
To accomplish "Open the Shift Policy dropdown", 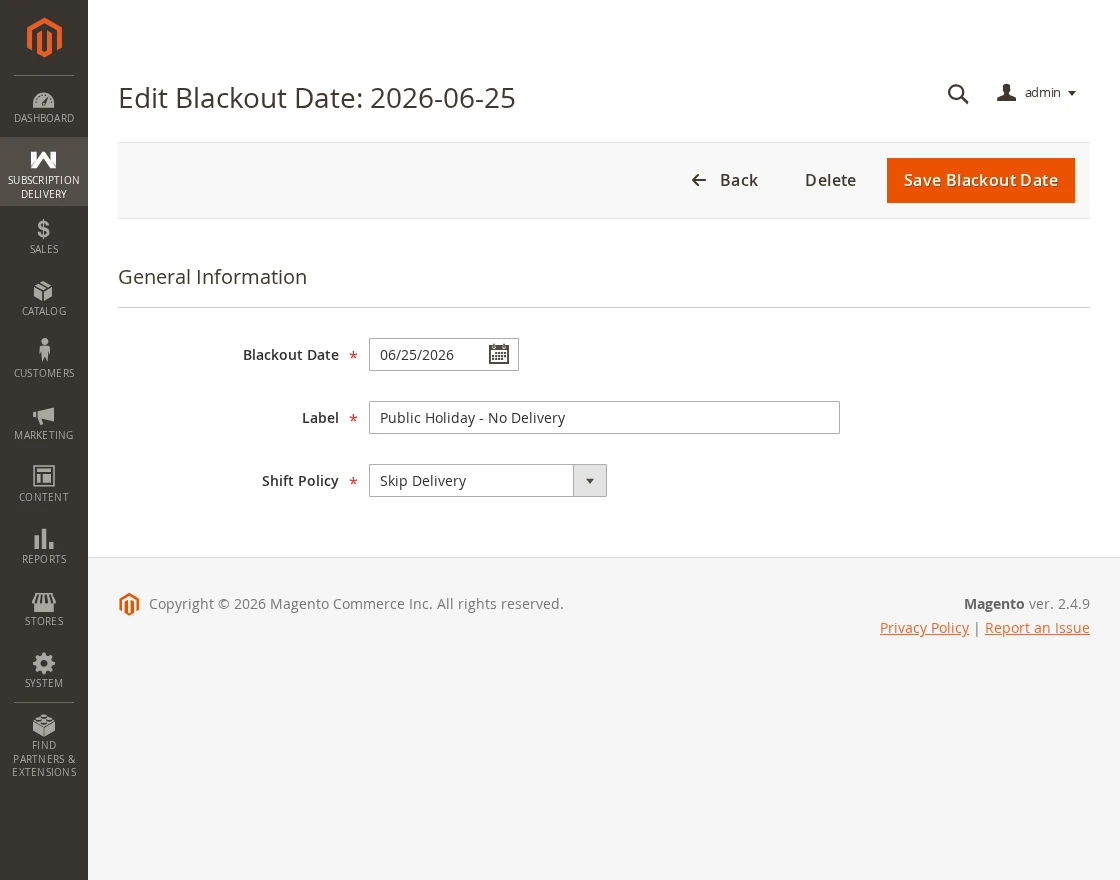I will 488,481.
